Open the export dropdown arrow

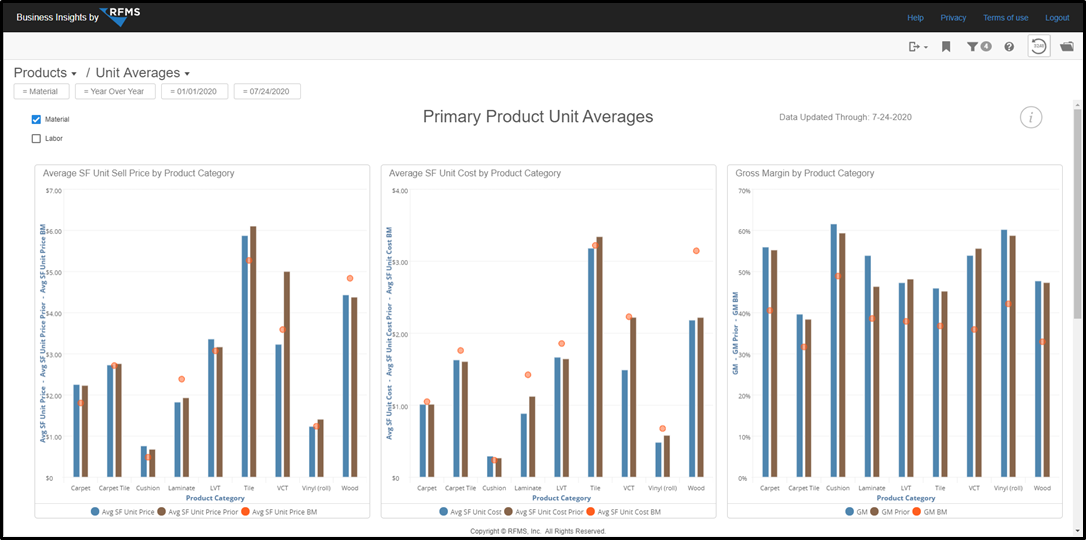tap(926, 47)
